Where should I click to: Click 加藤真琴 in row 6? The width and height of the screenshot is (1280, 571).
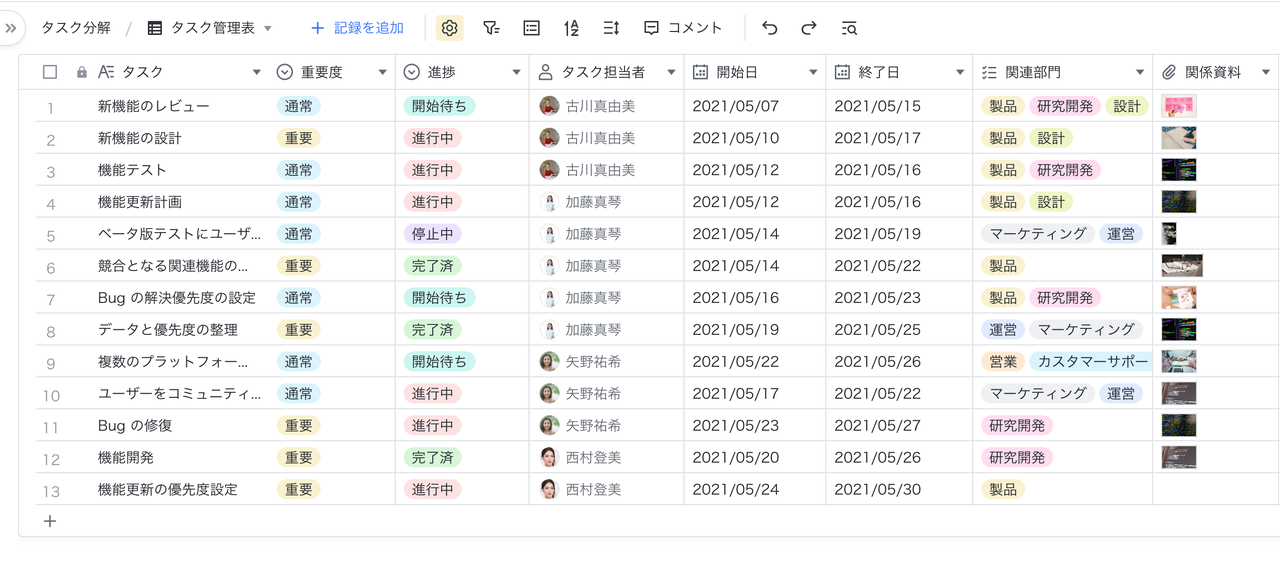pyautogui.click(x=593, y=266)
